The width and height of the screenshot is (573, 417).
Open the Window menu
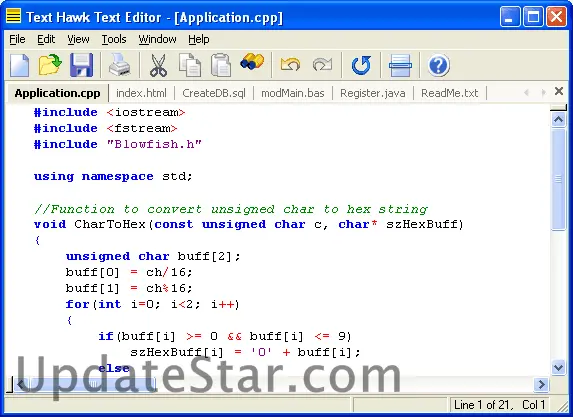click(x=158, y=39)
